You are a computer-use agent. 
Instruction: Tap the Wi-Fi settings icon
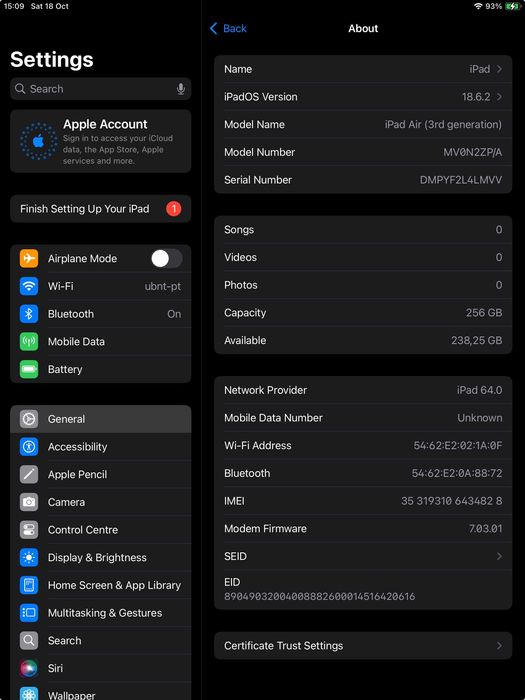pyautogui.click(x=29, y=286)
